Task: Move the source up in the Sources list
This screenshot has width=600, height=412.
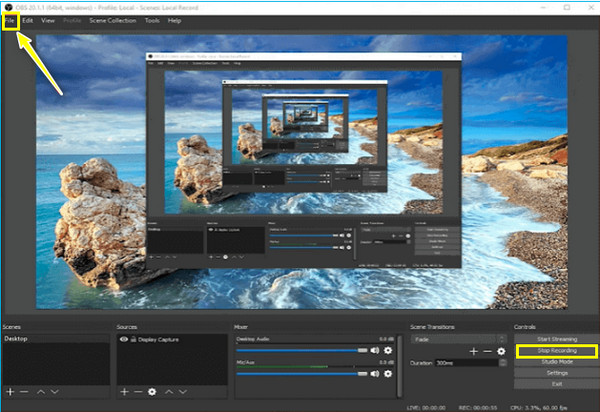Action: click(169, 392)
